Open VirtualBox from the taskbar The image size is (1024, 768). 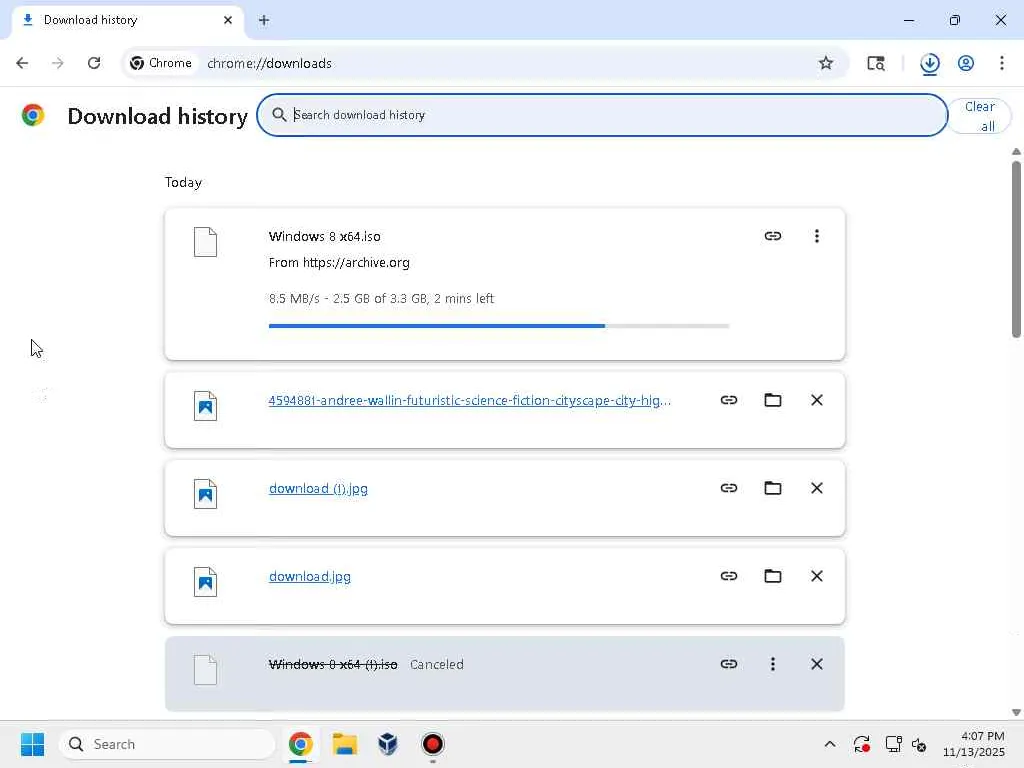coord(388,744)
